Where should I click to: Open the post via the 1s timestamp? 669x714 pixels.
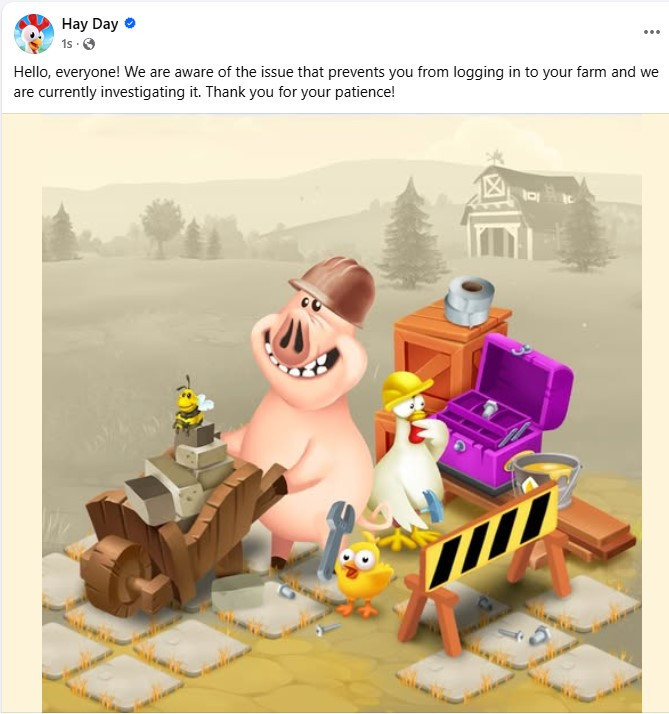tap(66, 44)
